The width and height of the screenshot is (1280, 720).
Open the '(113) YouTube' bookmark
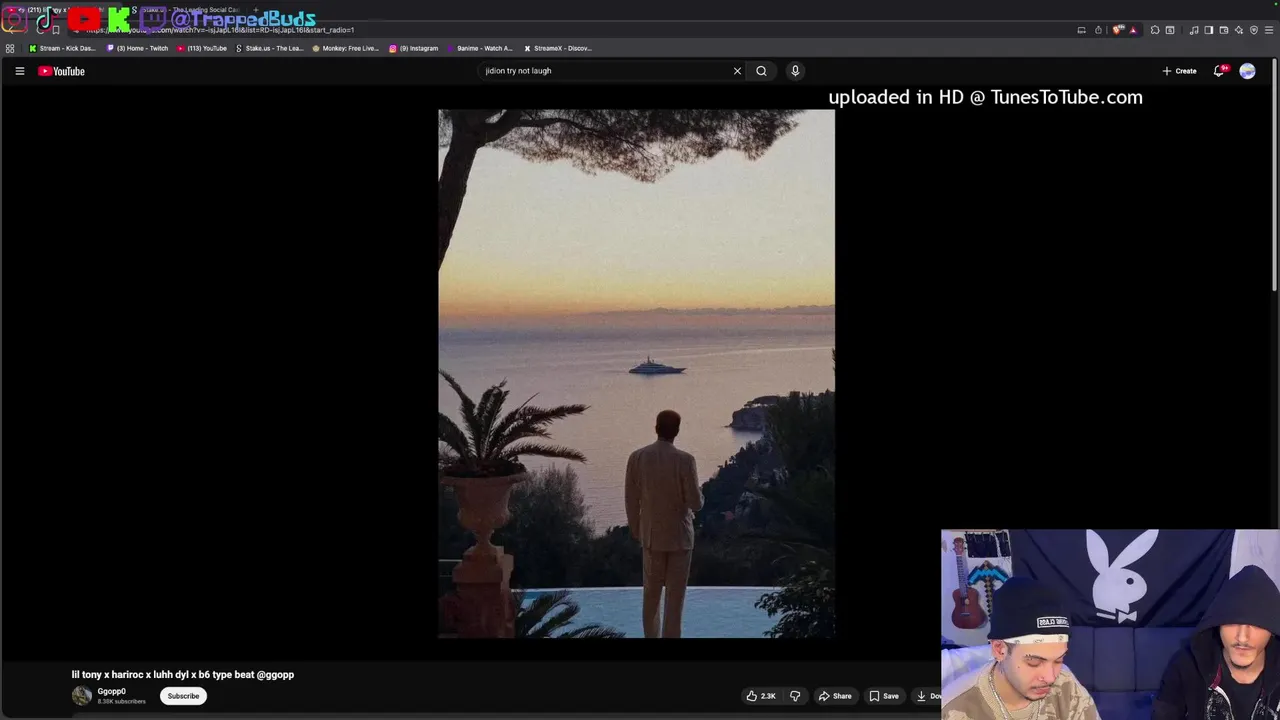click(x=202, y=48)
